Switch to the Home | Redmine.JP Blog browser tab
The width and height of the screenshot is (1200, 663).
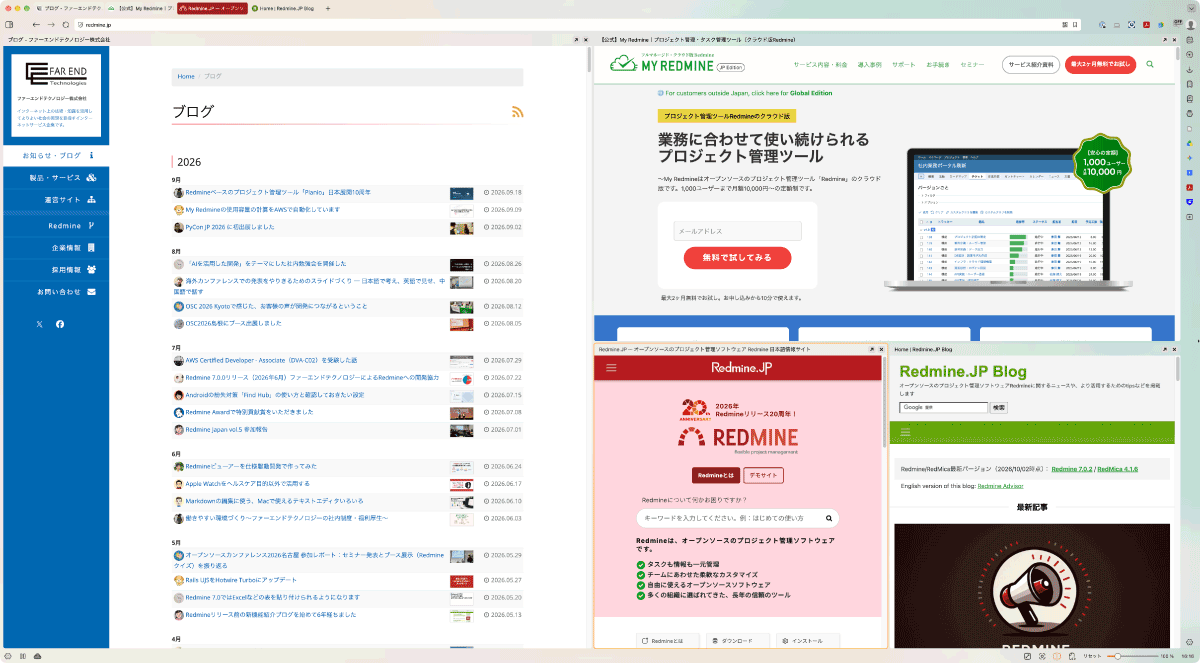(284, 8)
